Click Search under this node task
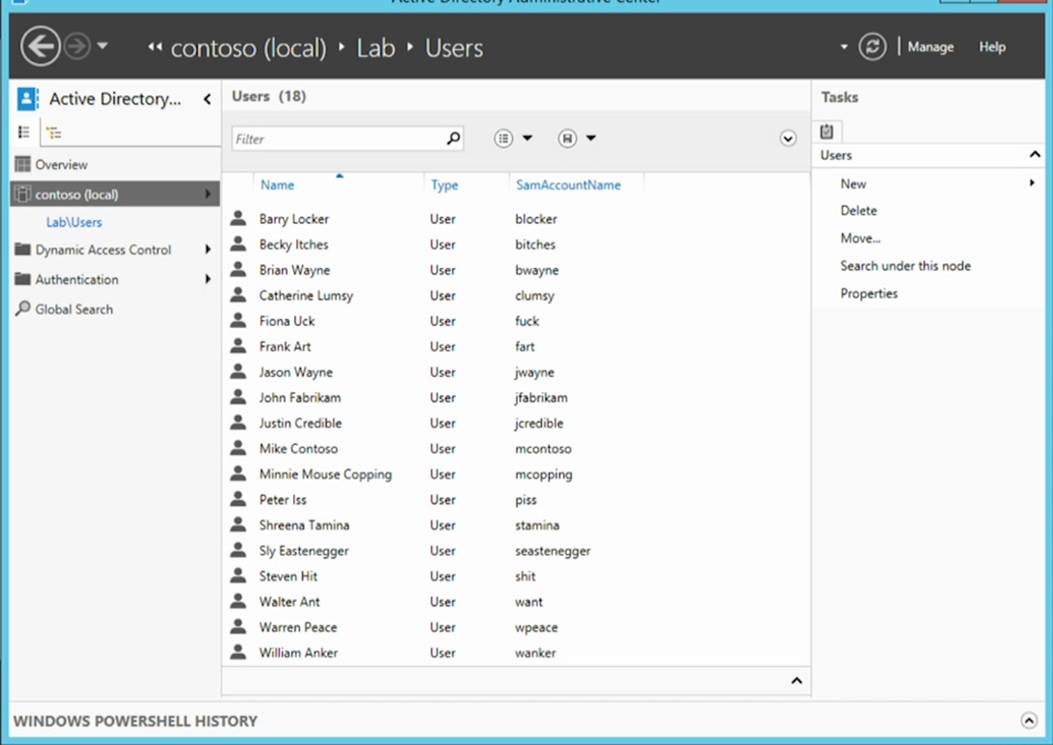The image size is (1053, 745). 905,265
